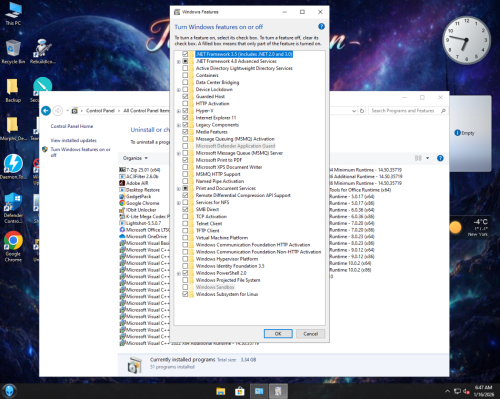Open File Explorer from the taskbar
500x399 pixels.
220,391
